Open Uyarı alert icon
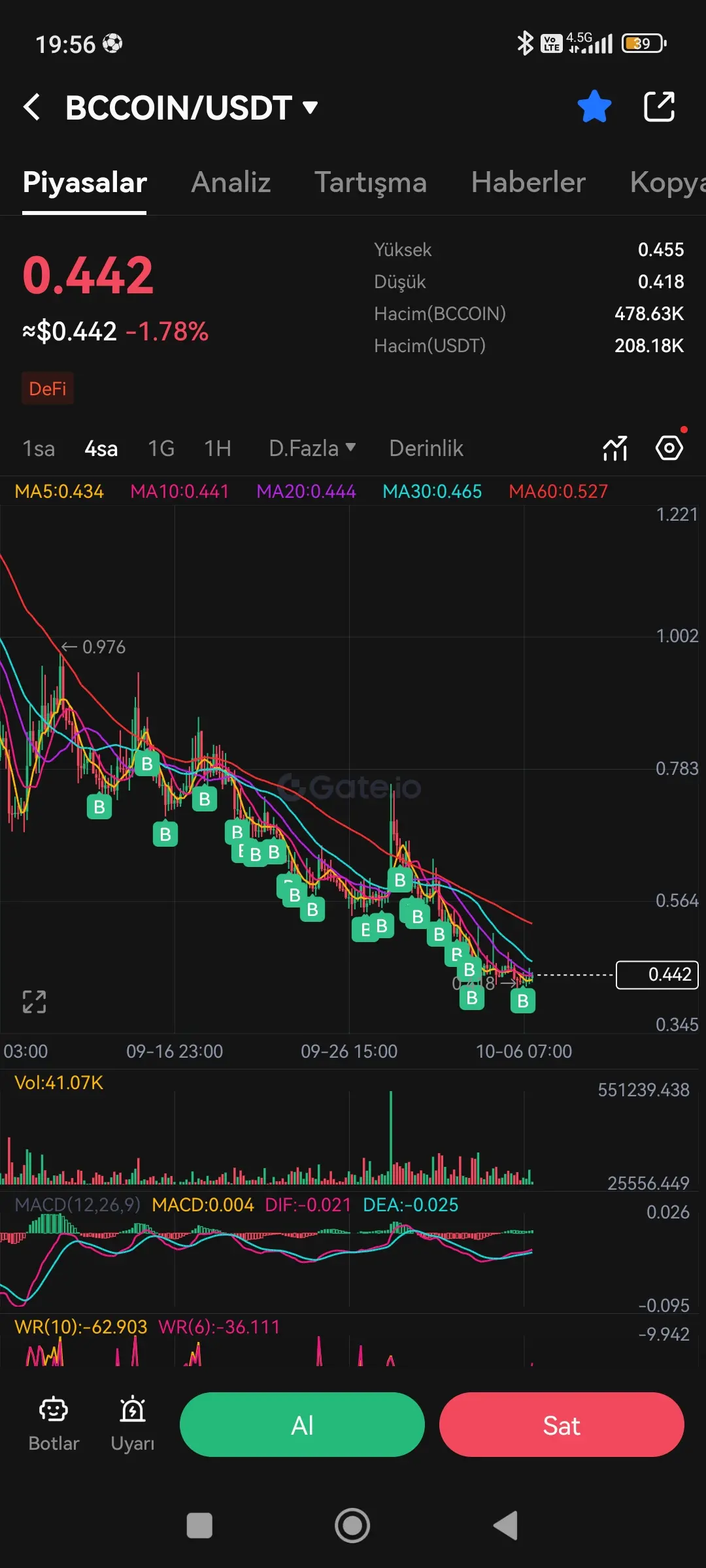This screenshot has width=706, height=1568. 133,1424
